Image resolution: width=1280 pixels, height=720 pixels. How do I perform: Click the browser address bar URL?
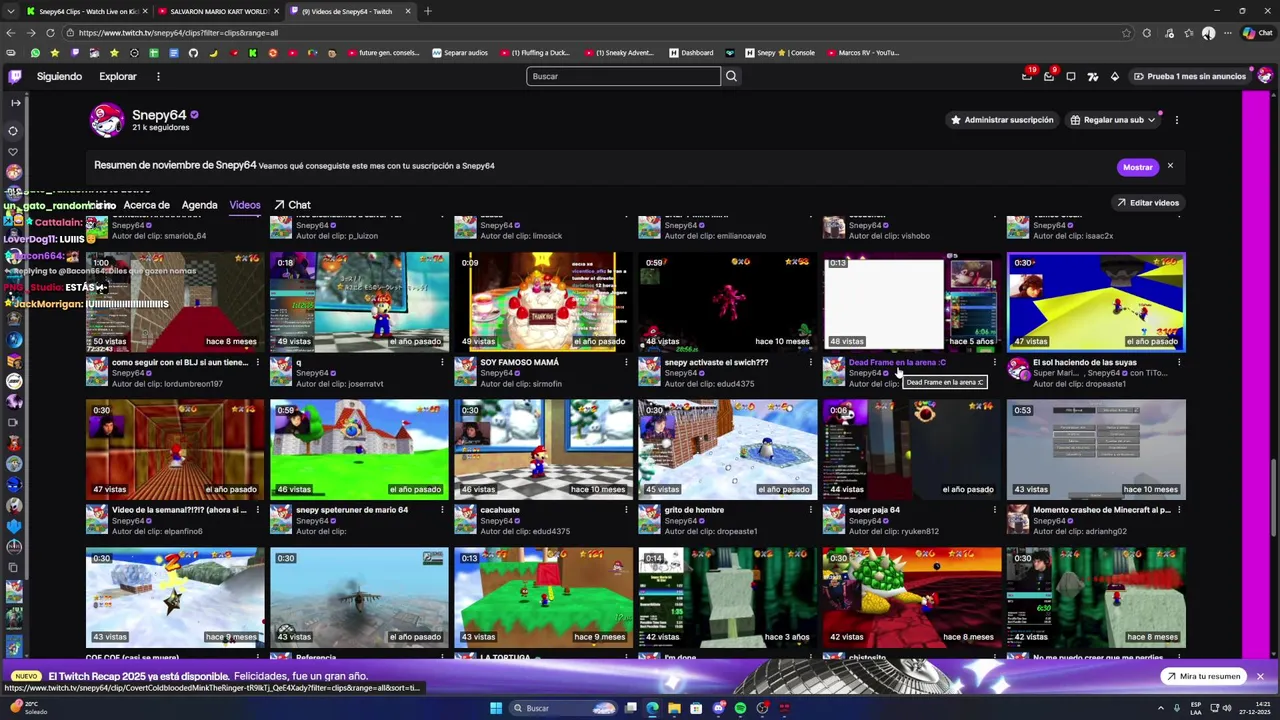178,33
